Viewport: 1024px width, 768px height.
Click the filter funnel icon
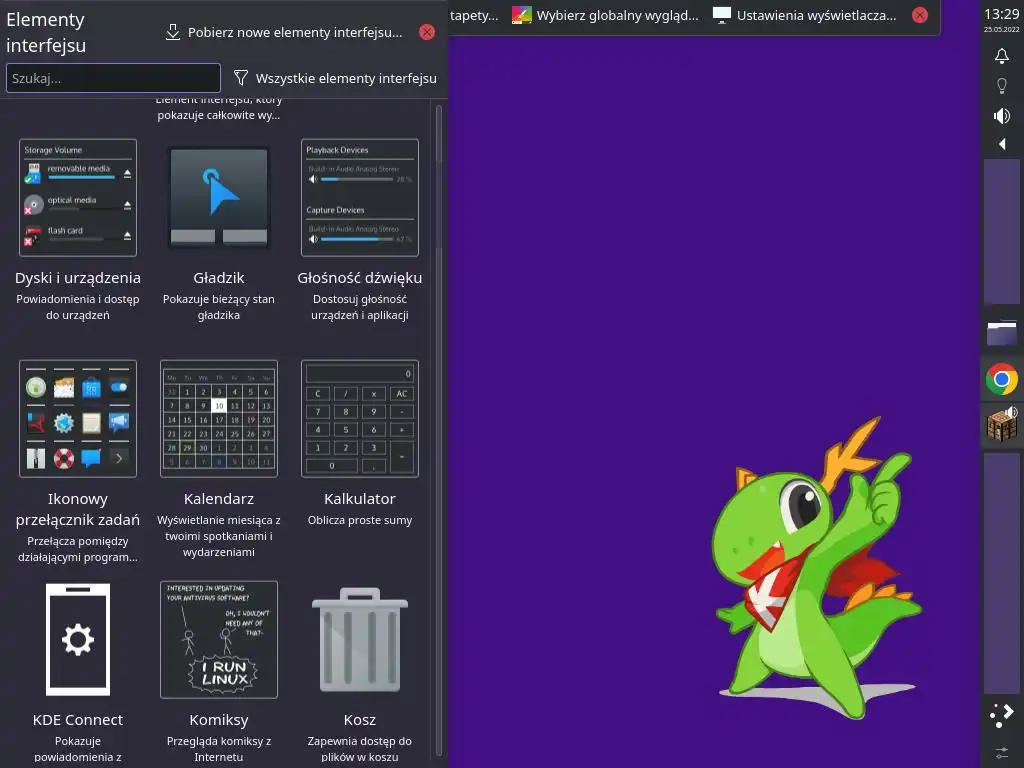click(x=241, y=78)
